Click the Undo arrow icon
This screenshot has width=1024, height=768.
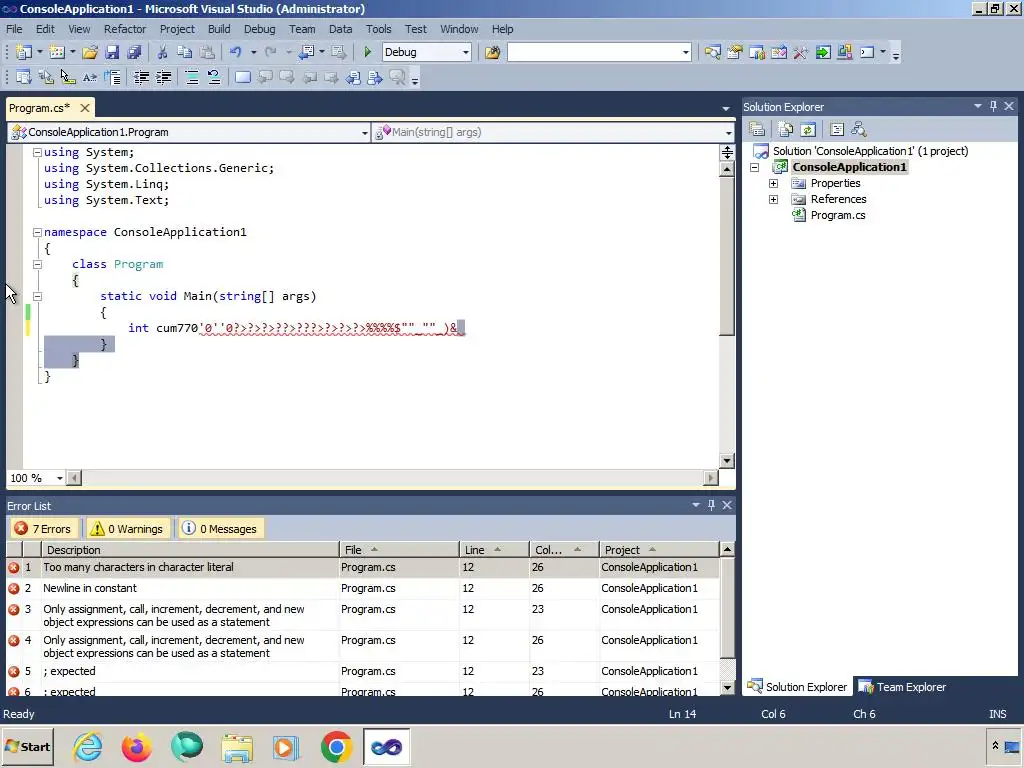[x=236, y=52]
